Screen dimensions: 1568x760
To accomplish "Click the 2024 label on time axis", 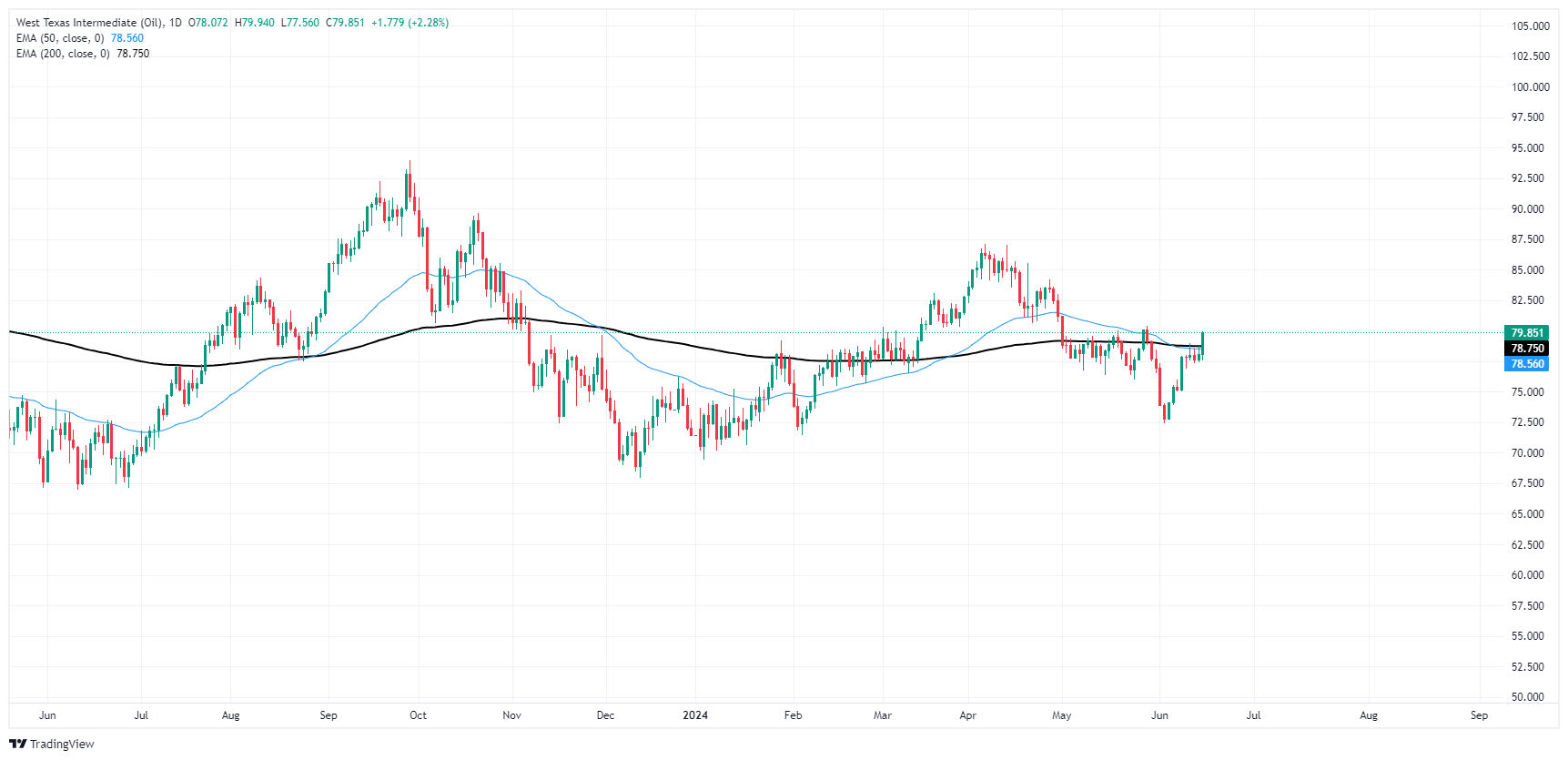I will pos(695,715).
